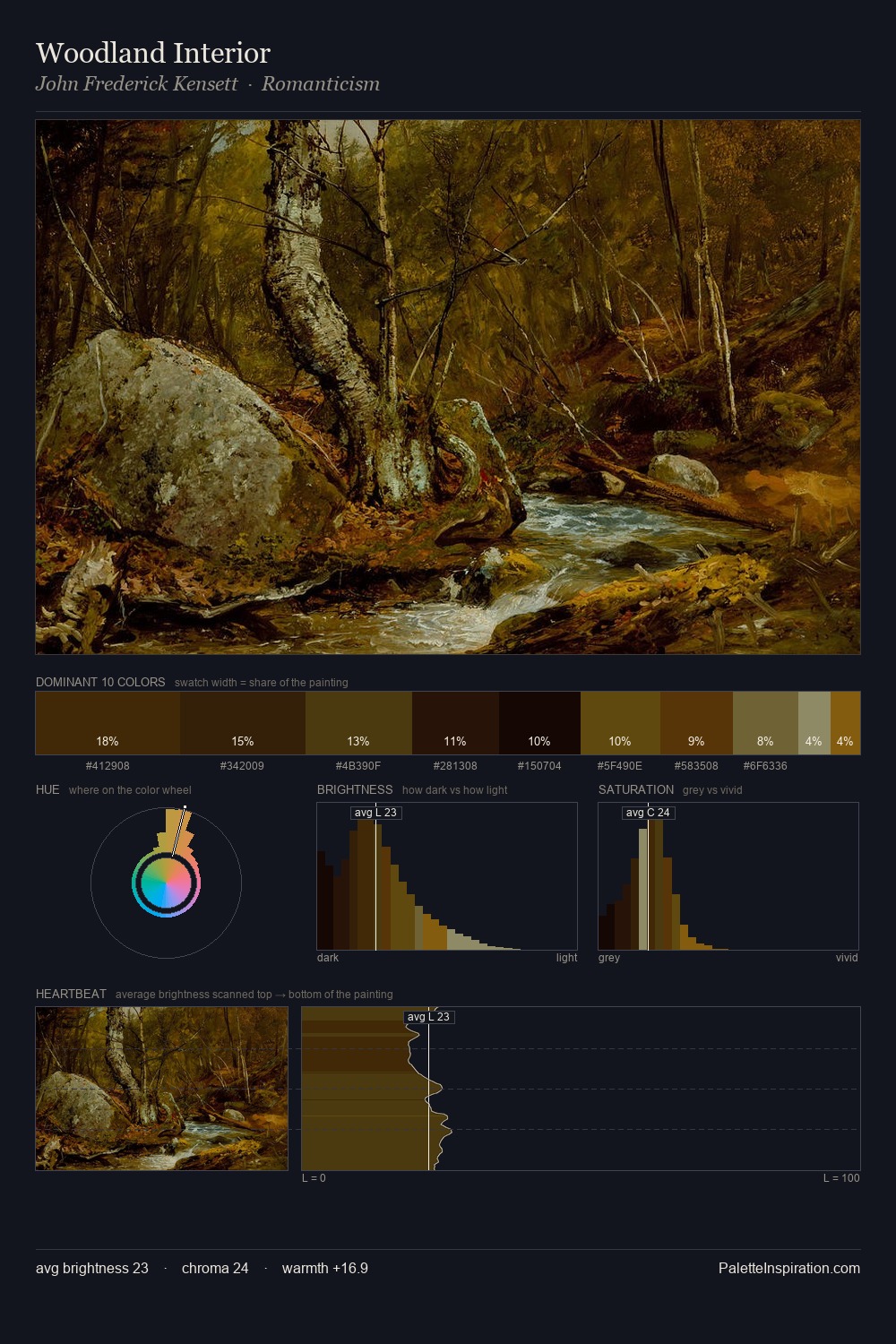Click 'how dark vs how light' caption

[x=455, y=790]
